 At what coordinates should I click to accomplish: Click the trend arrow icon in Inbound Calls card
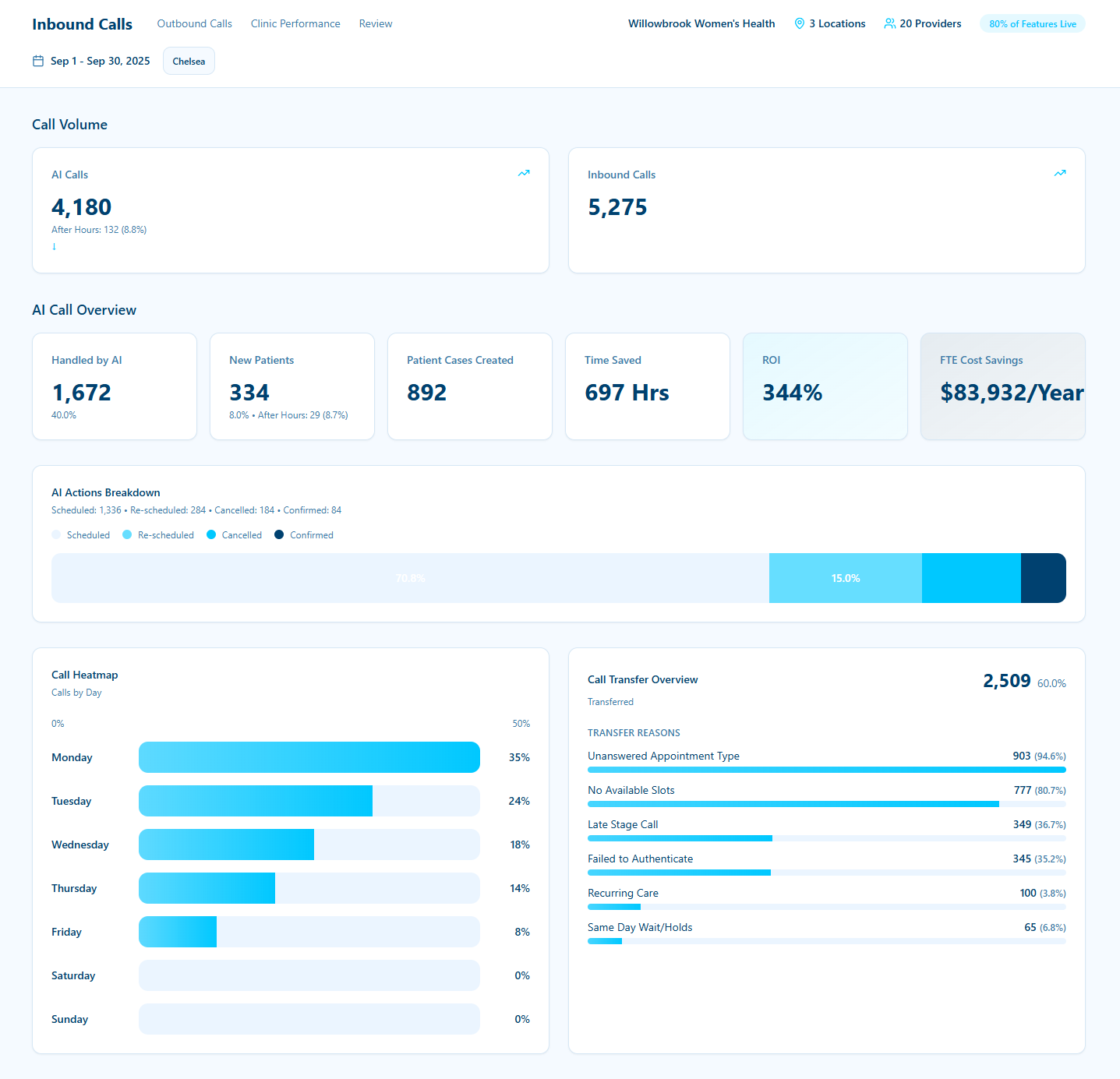click(1060, 173)
